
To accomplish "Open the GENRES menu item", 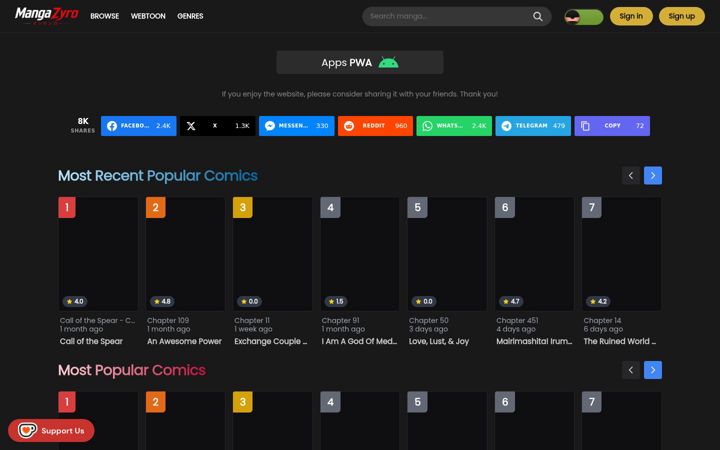I will point(190,16).
